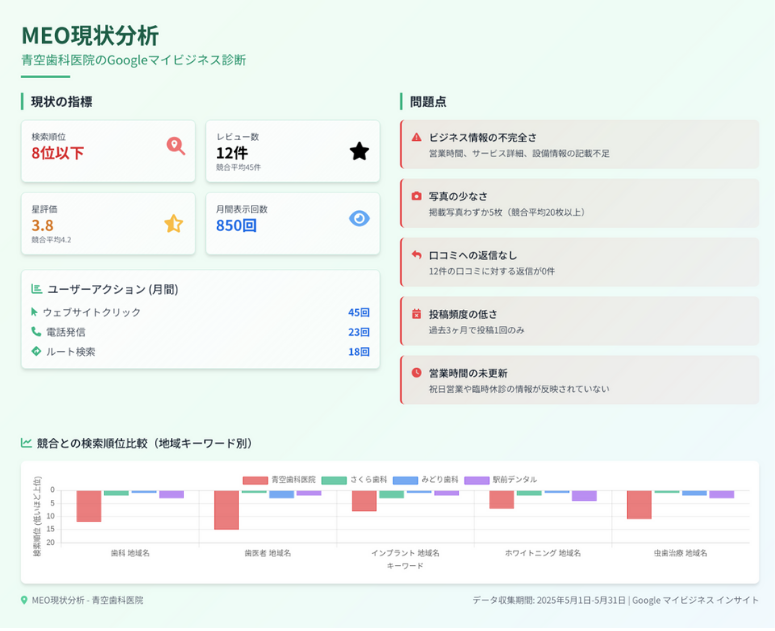The image size is (775, 631).
Task: Click the red bar for 歯医者 地域名
Action: [226, 510]
